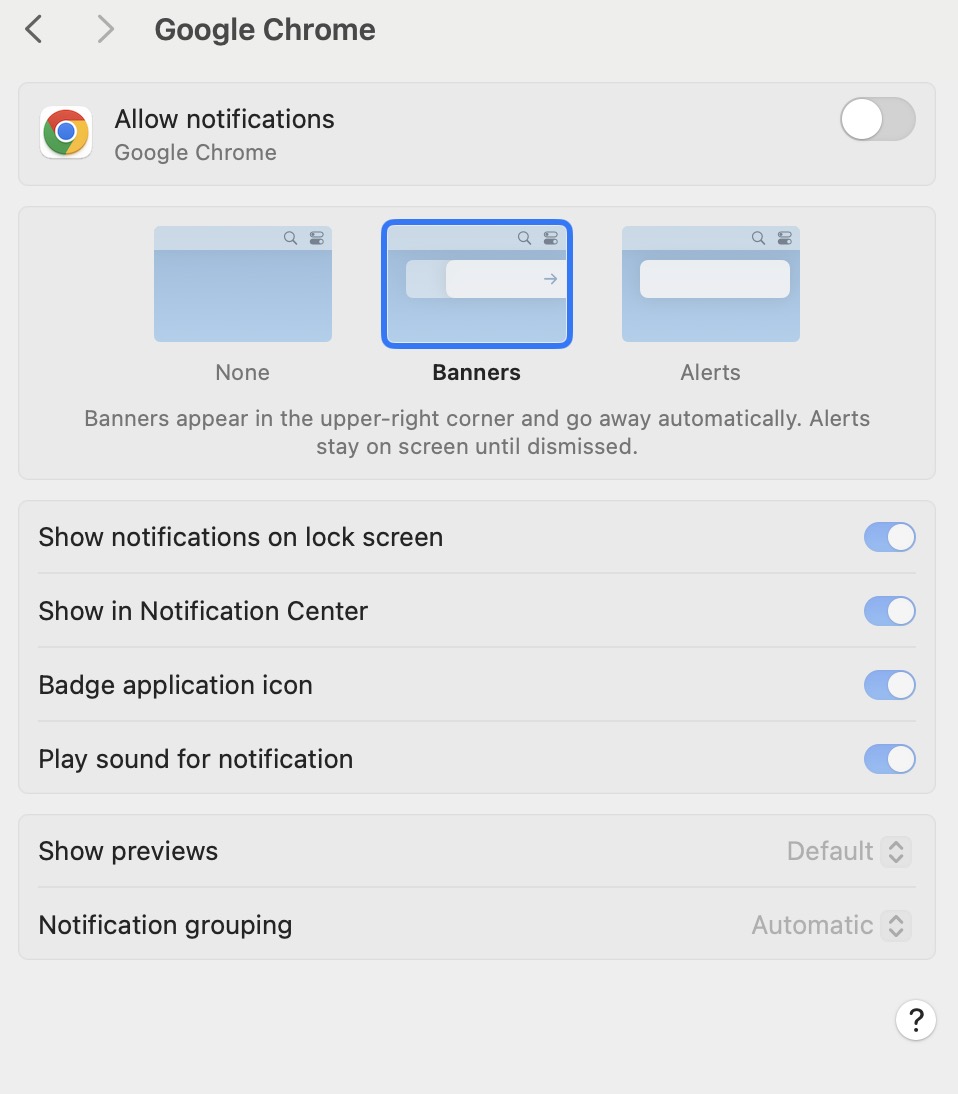The height and width of the screenshot is (1094, 958).
Task: Click the Notification grouping label
Action: point(165,925)
